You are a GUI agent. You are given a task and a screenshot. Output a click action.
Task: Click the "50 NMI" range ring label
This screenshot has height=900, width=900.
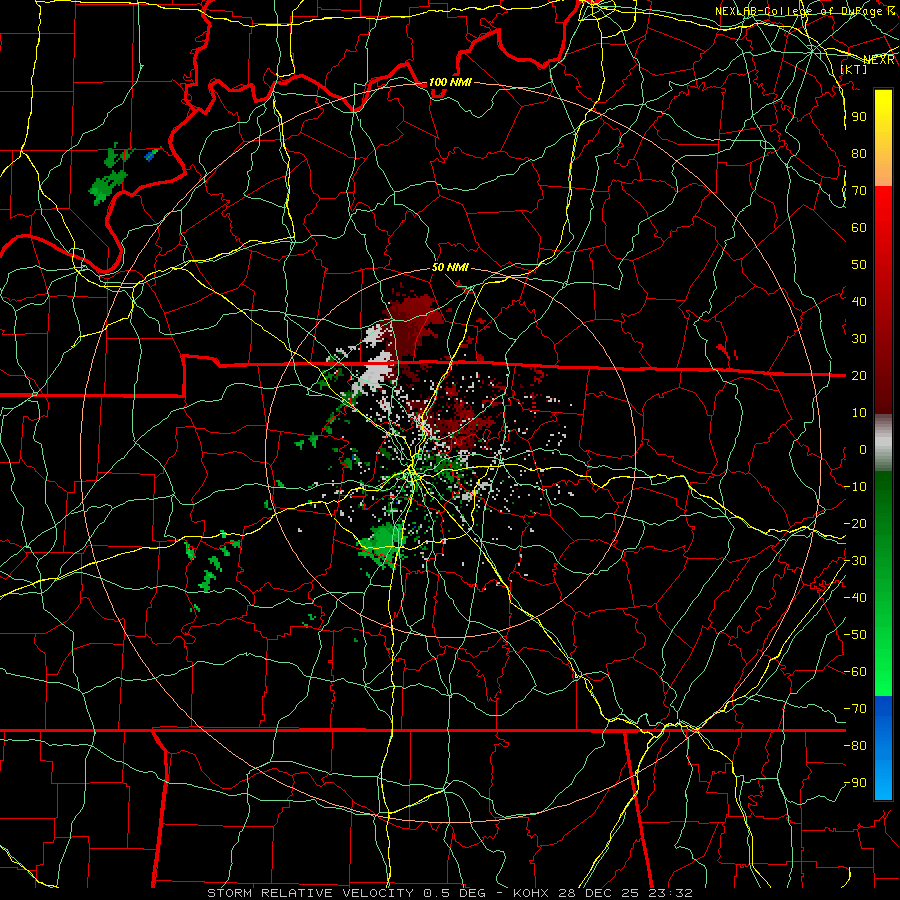(x=450, y=267)
